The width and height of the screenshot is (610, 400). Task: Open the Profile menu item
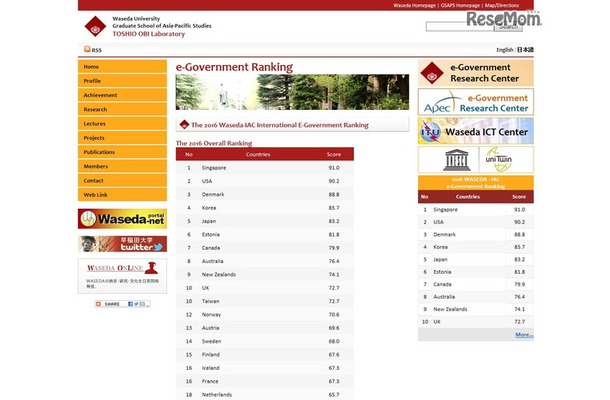point(122,81)
